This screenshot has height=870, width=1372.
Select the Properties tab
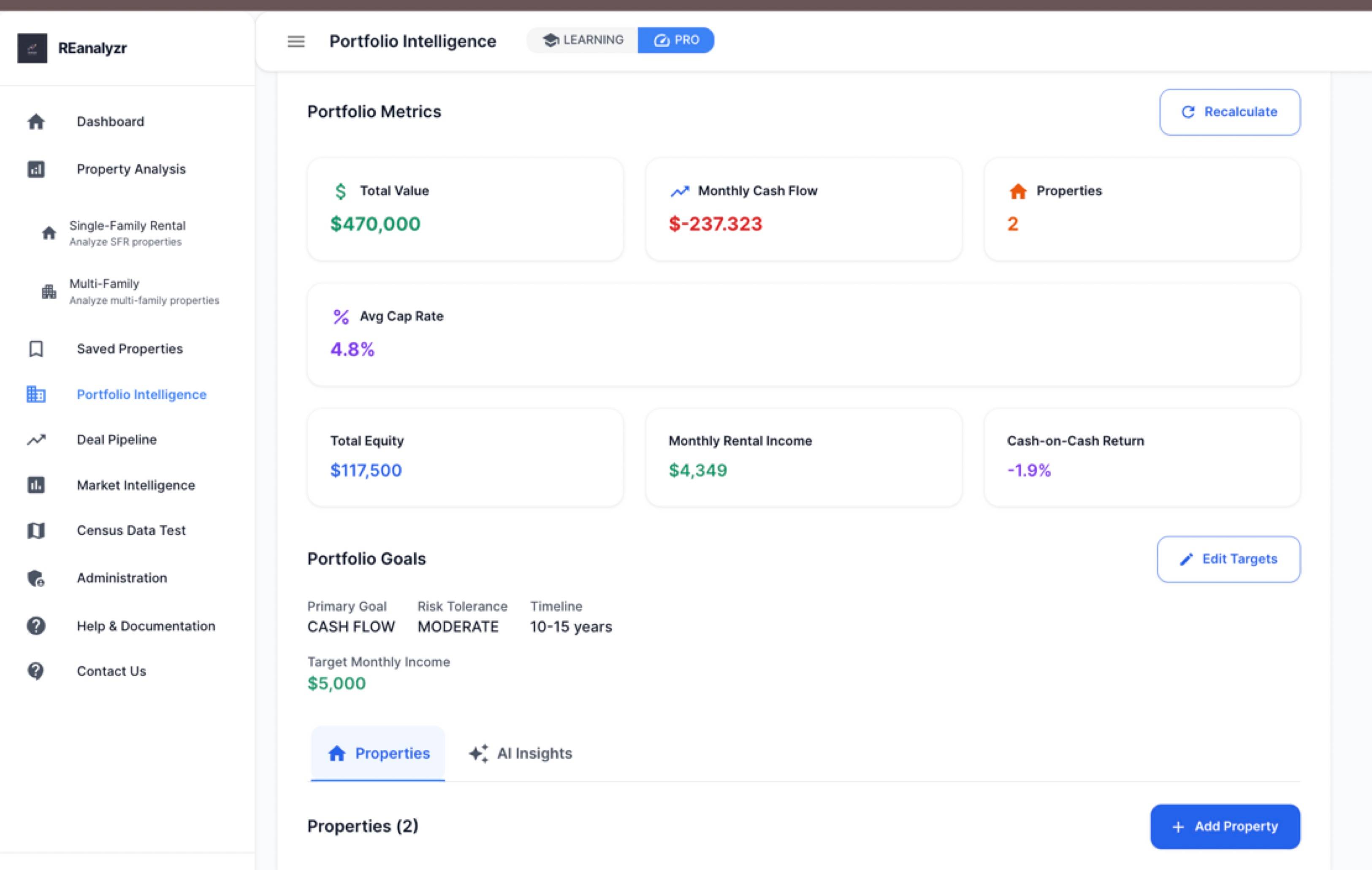(378, 753)
